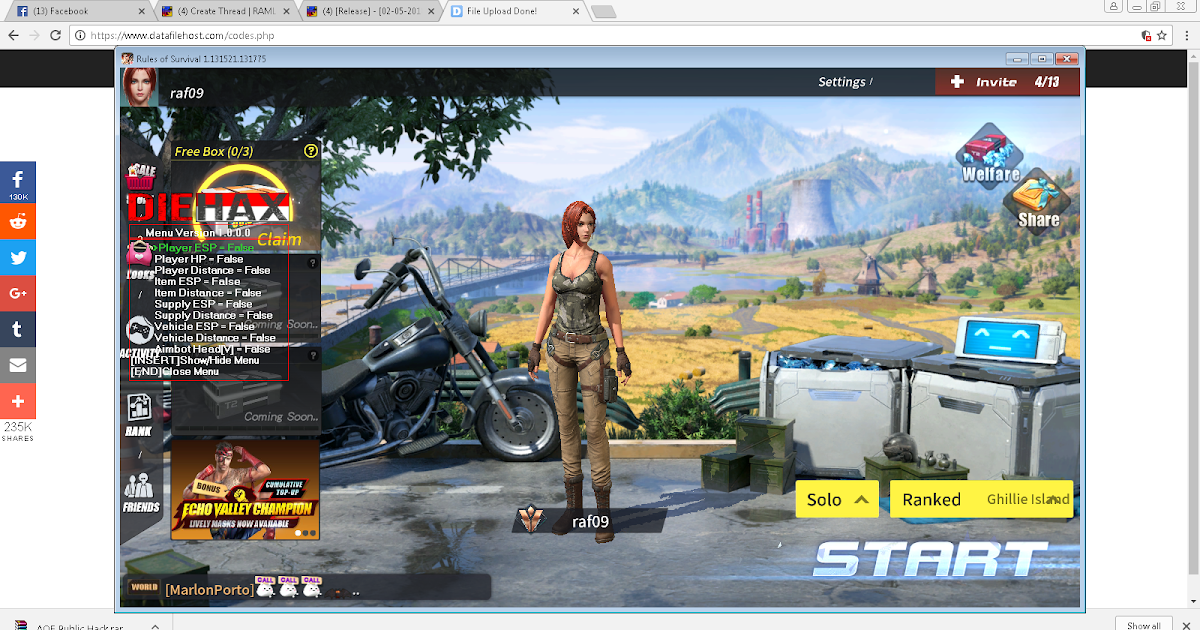Click the Free Box (0/3) title
The height and width of the screenshot is (630, 1200).
point(214,152)
